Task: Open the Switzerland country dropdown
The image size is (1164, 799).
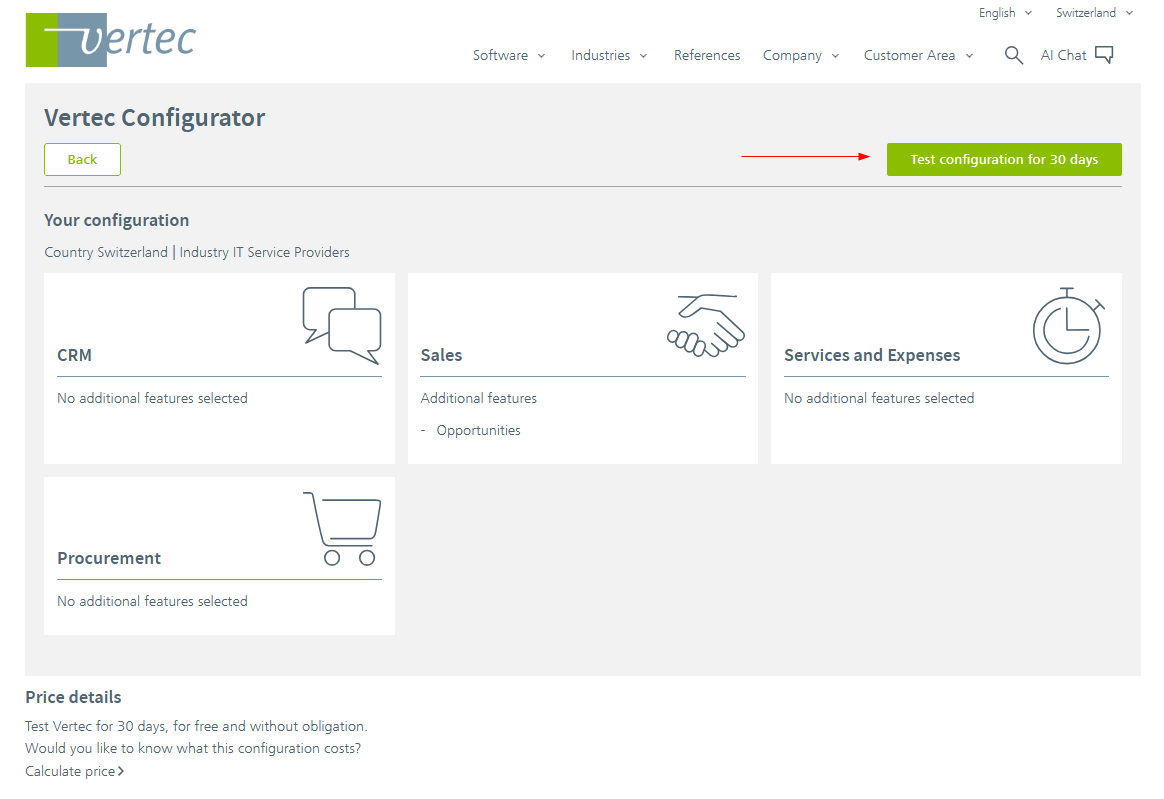Action: (1094, 13)
